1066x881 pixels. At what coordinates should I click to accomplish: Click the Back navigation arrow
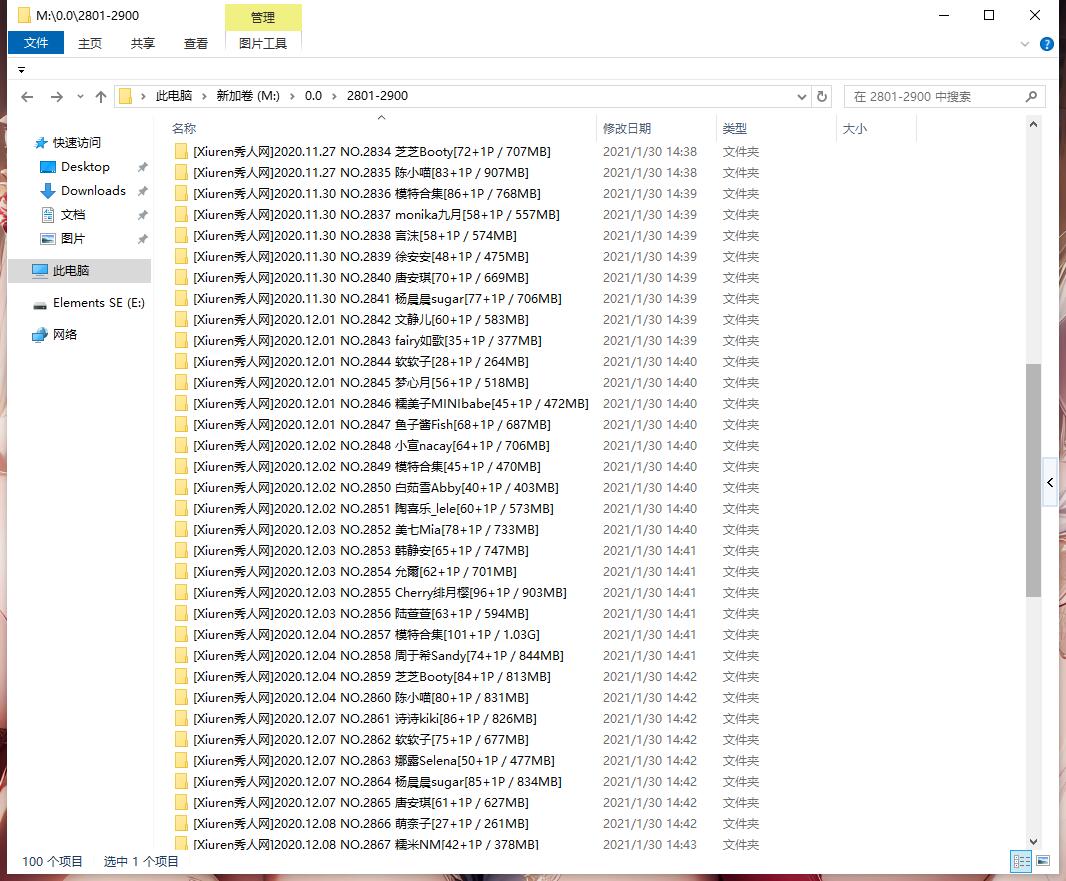(x=27, y=97)
